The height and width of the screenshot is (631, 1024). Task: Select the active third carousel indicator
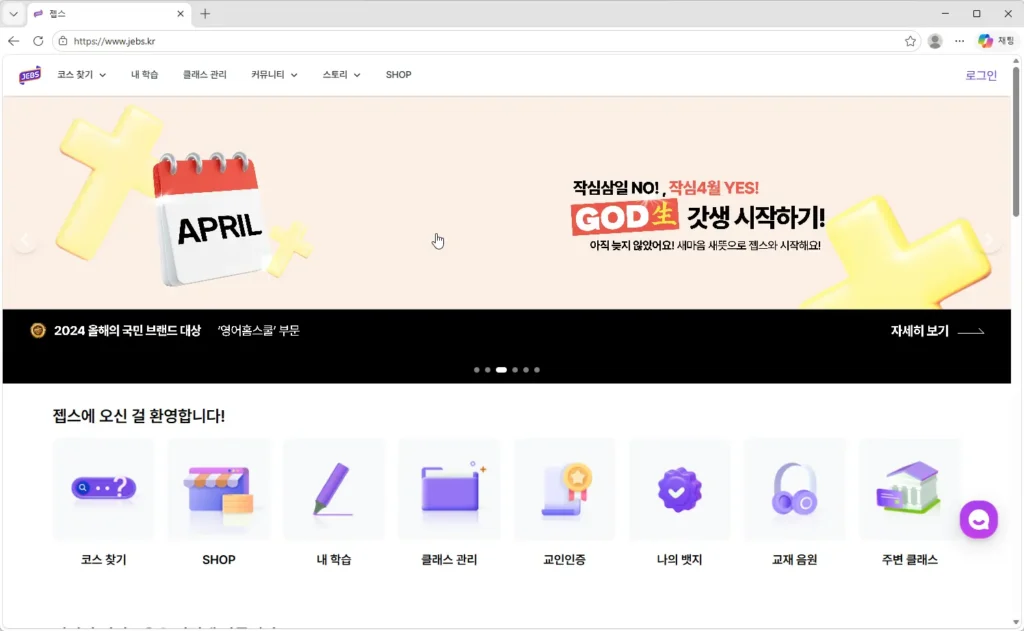501,370
